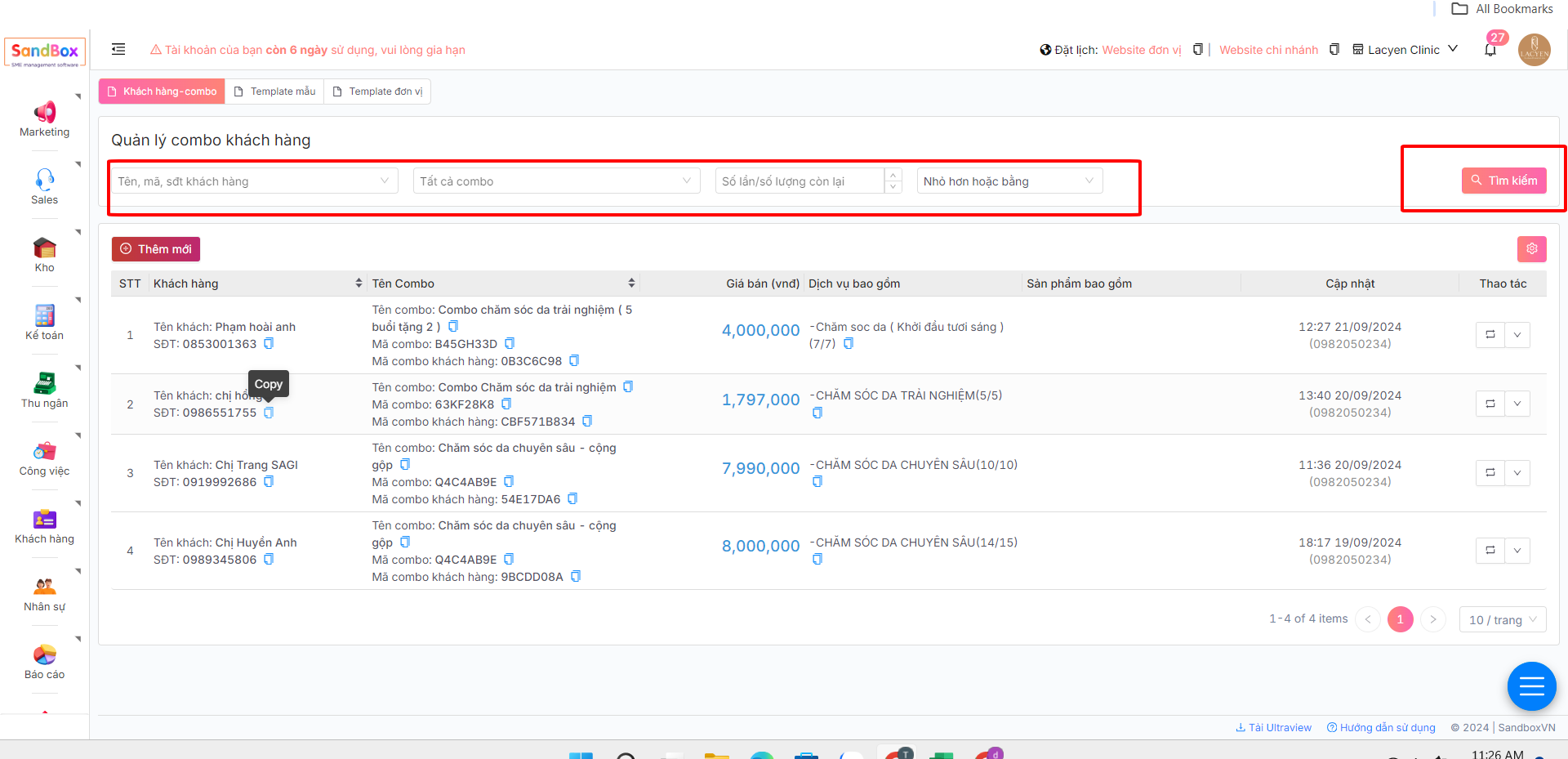Open the Kế toán accounting module
1568x759 pixels.
coord(44,322)
